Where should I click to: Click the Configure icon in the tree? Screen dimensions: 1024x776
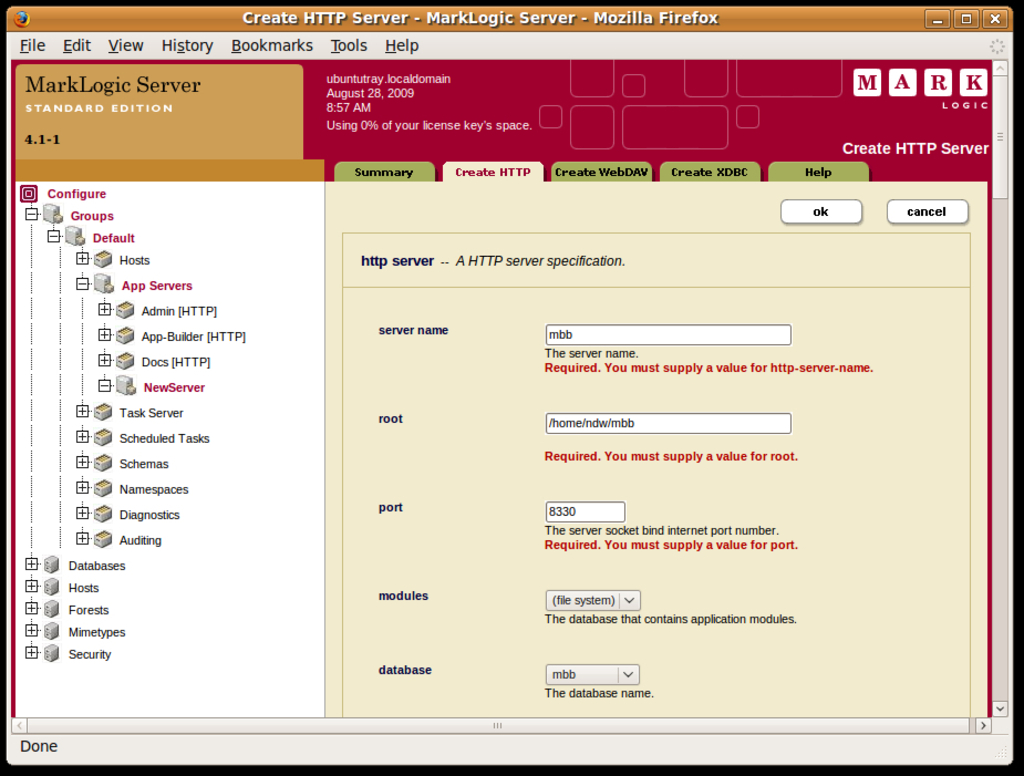point(29,193)
